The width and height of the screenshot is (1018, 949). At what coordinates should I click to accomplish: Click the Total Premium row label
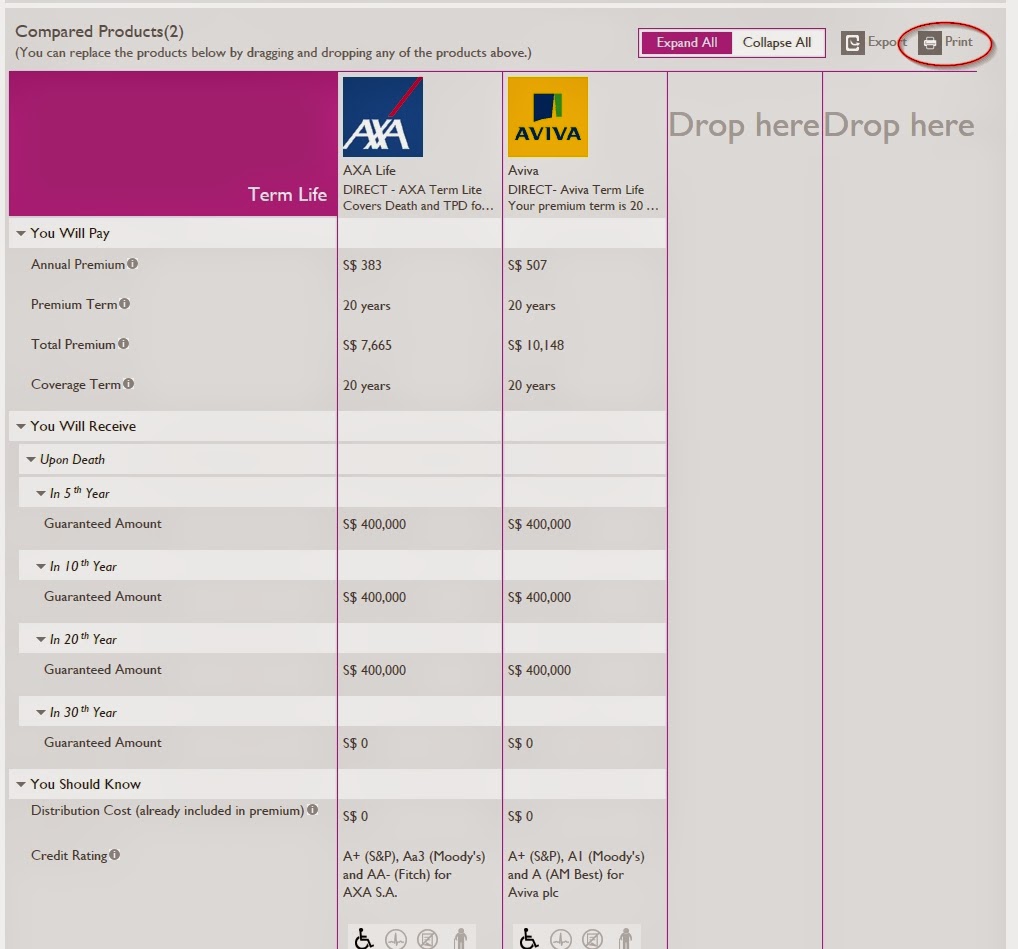(x=73, y=344)
